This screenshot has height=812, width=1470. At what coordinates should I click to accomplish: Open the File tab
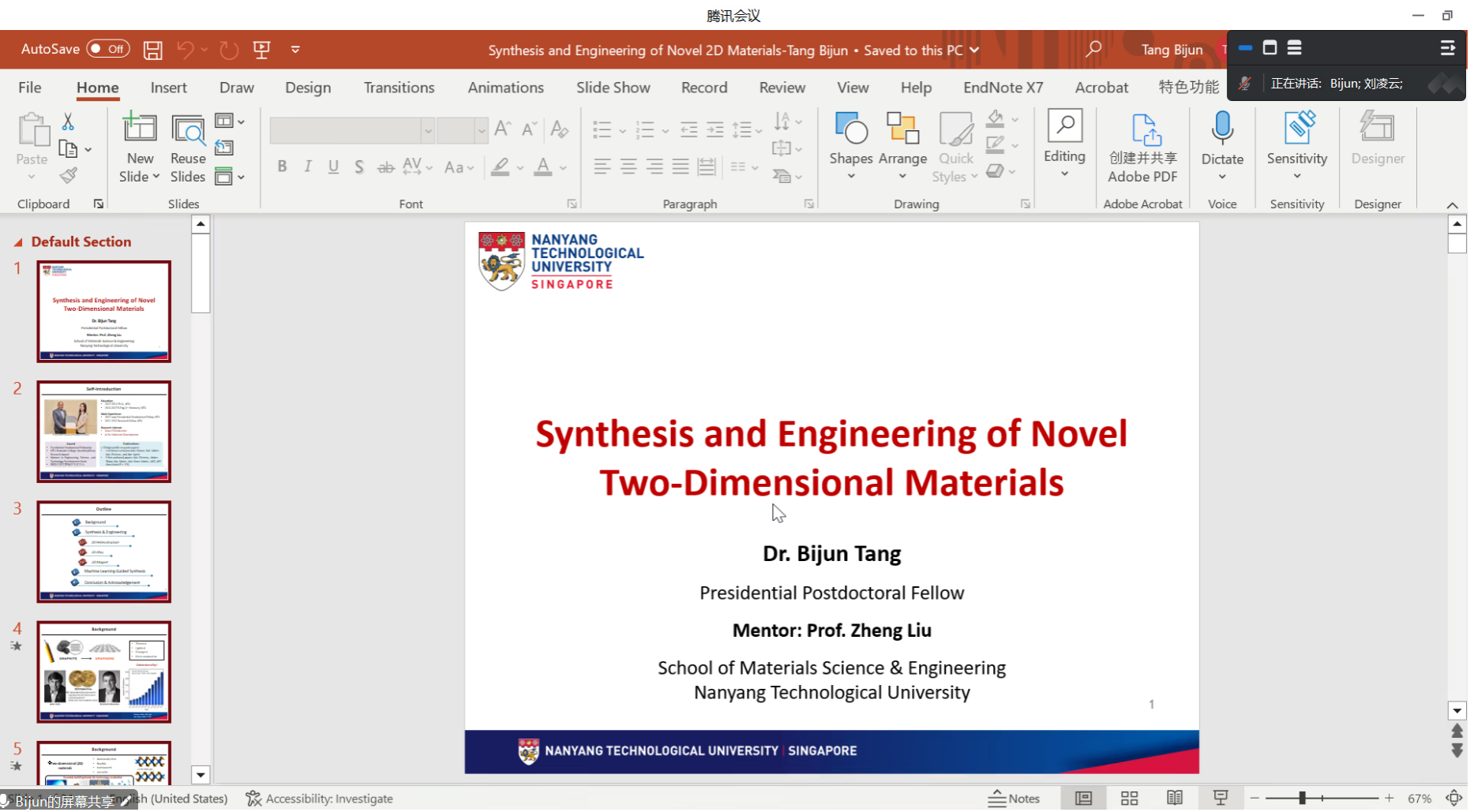point(30,88)
